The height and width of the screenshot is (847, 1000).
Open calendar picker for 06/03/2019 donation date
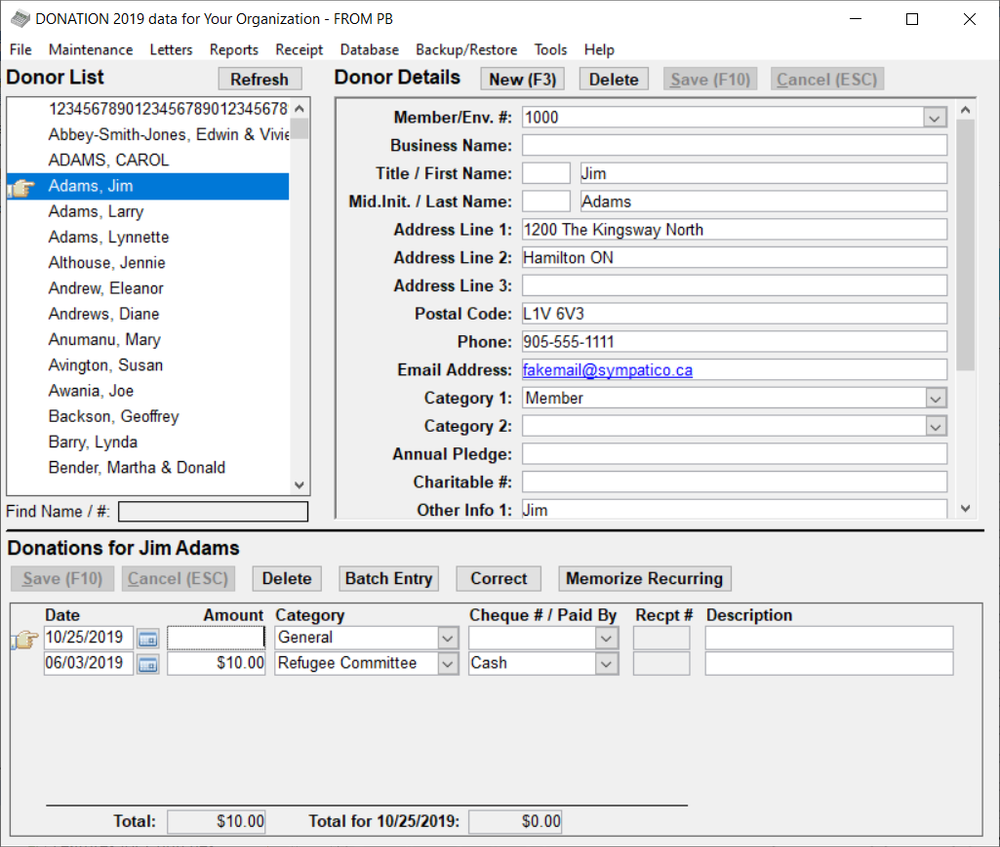(x=148, y=664)
